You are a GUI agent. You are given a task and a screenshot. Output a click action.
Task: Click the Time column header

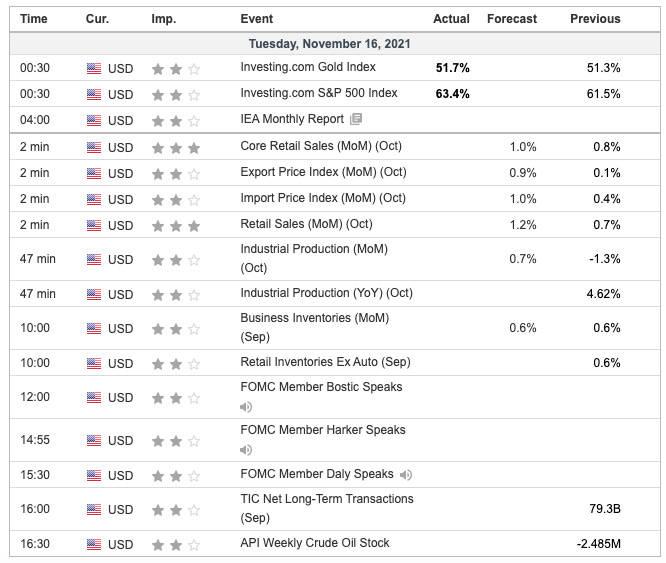click(x=34, y=19)
